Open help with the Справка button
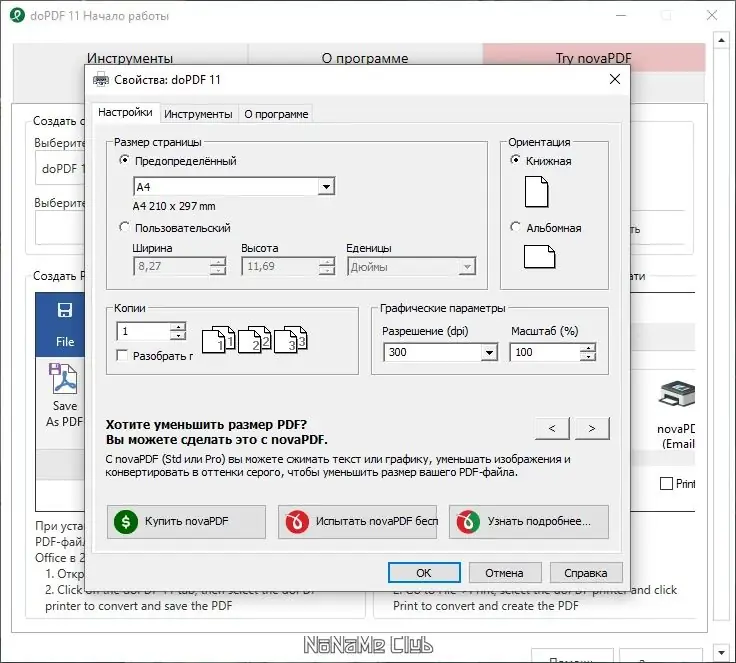The width and height of the screenshot is (736, 663). (586, 573)
